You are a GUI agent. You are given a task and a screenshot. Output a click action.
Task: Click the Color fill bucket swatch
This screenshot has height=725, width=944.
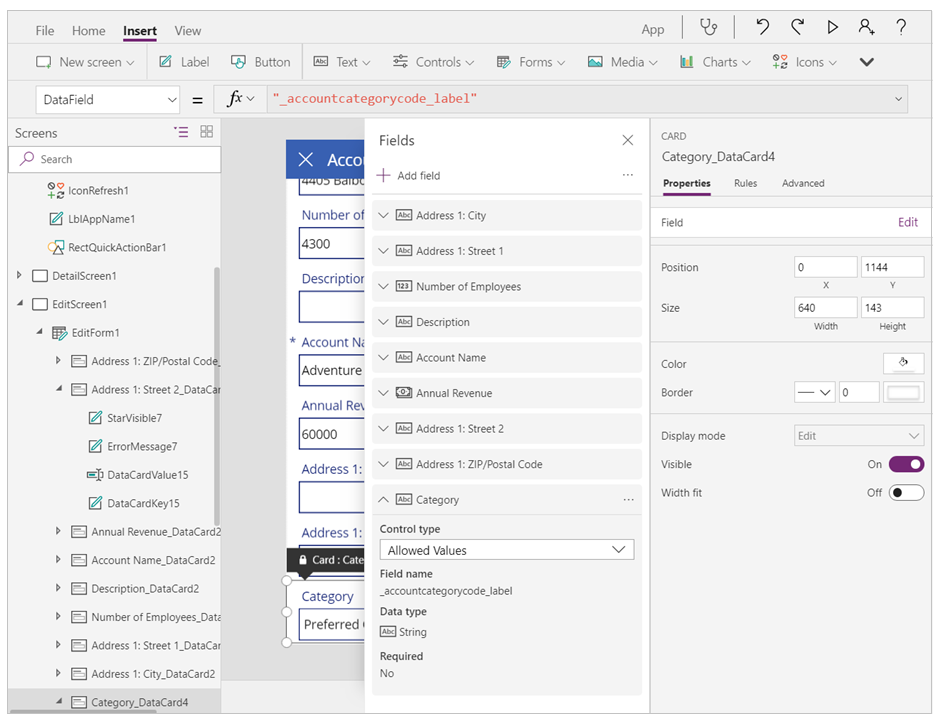[903, 364]
